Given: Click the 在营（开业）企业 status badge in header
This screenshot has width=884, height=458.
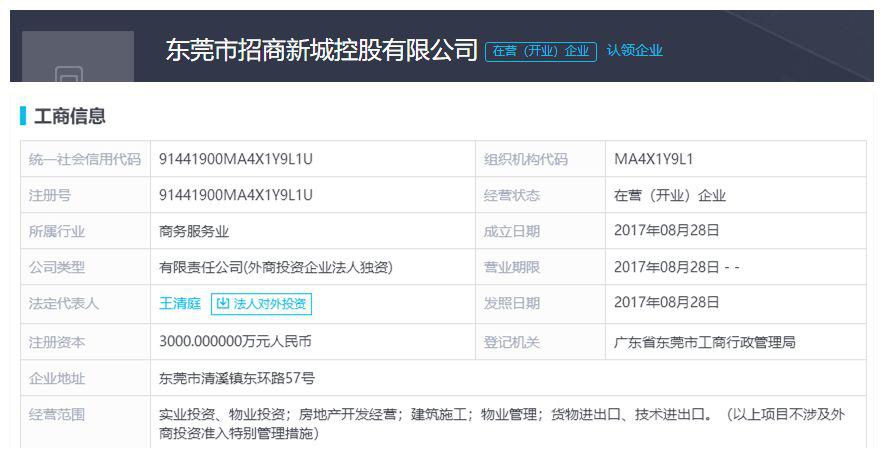Looking at the screenshot, I should (x=541, y=51).
